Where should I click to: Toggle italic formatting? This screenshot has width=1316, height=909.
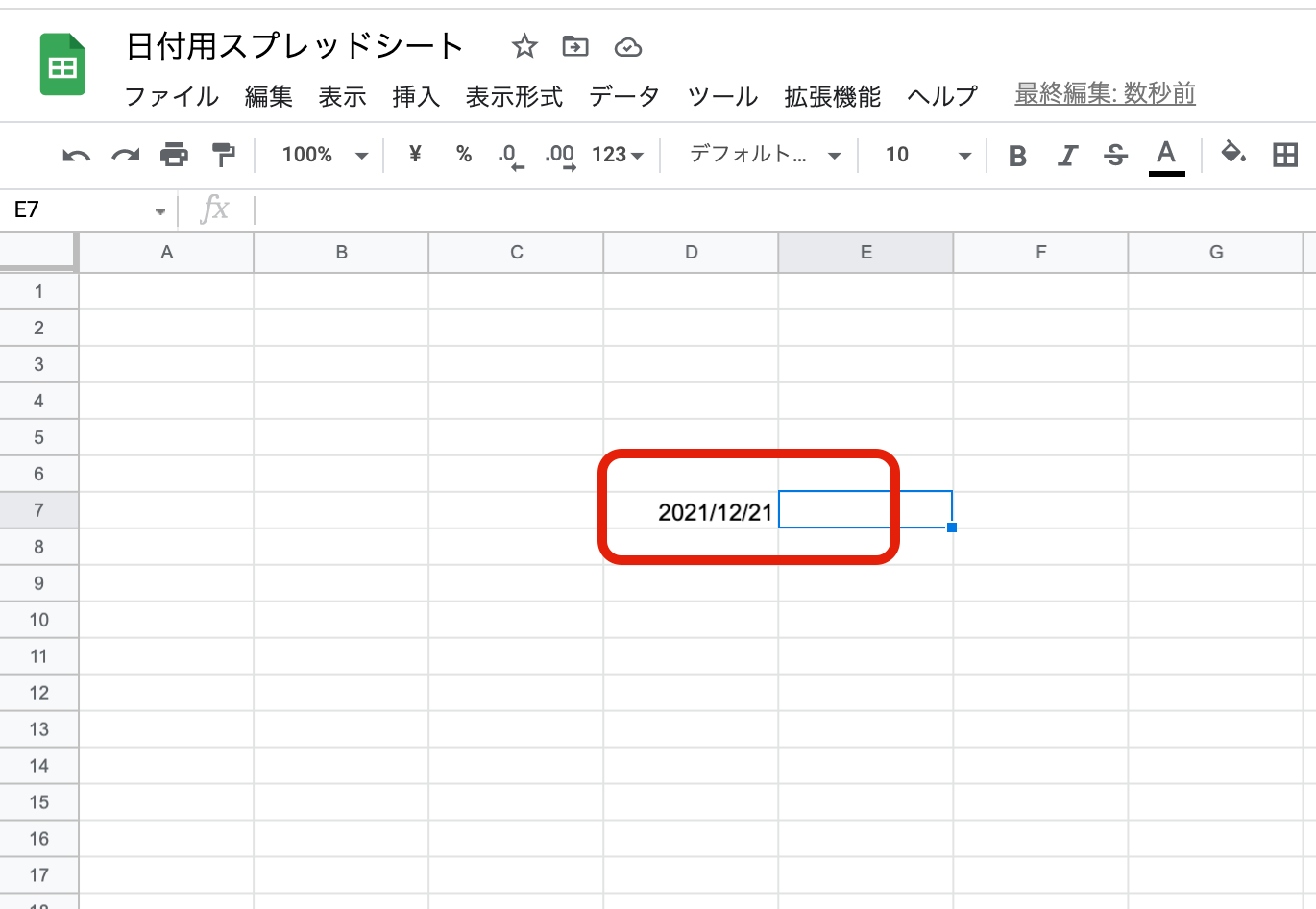click(1067, 156)
